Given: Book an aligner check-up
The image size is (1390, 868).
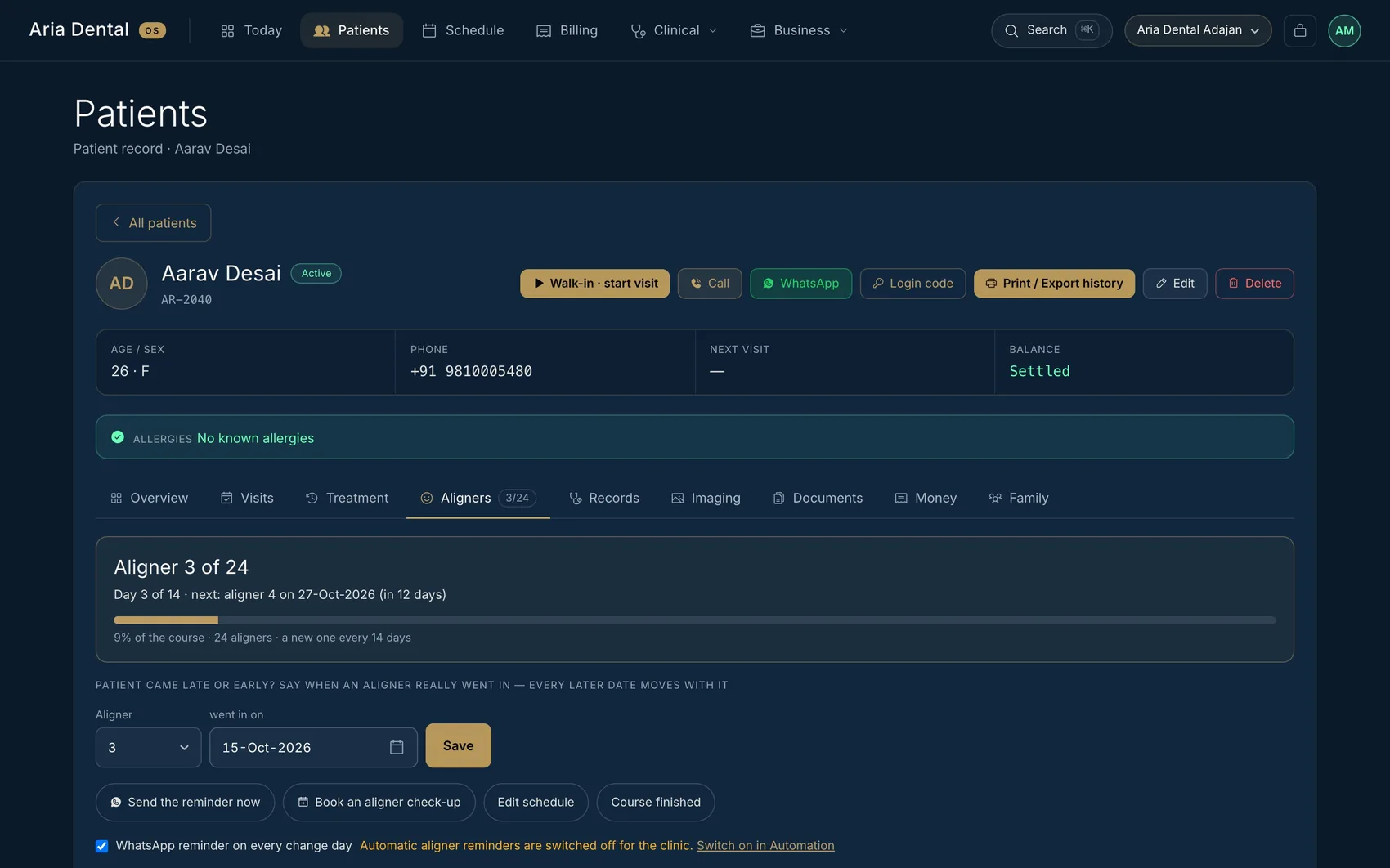Looking at the screenshot, I should point(379,802).
